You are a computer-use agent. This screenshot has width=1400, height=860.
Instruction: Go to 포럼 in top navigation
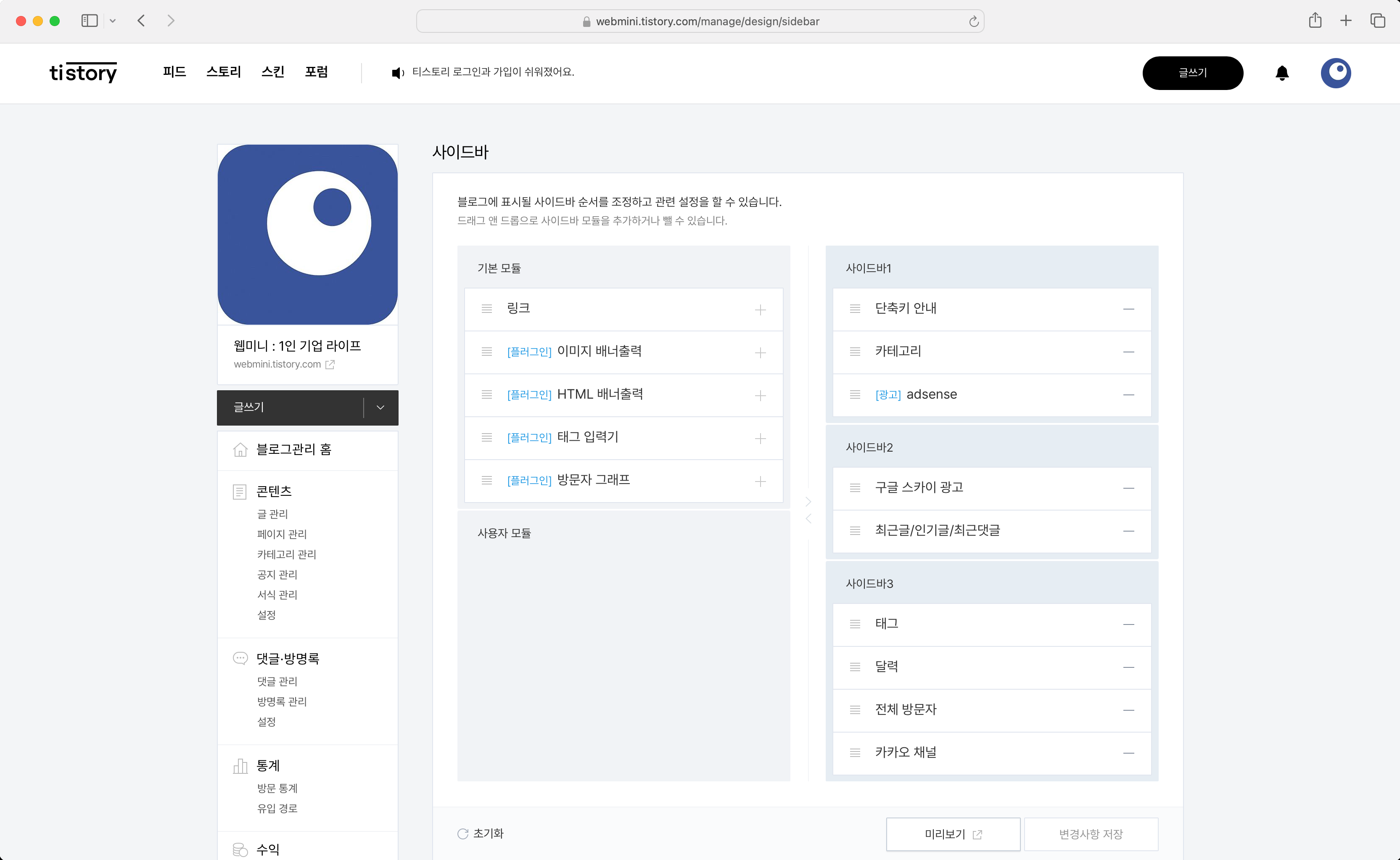(x=316, y=72)
